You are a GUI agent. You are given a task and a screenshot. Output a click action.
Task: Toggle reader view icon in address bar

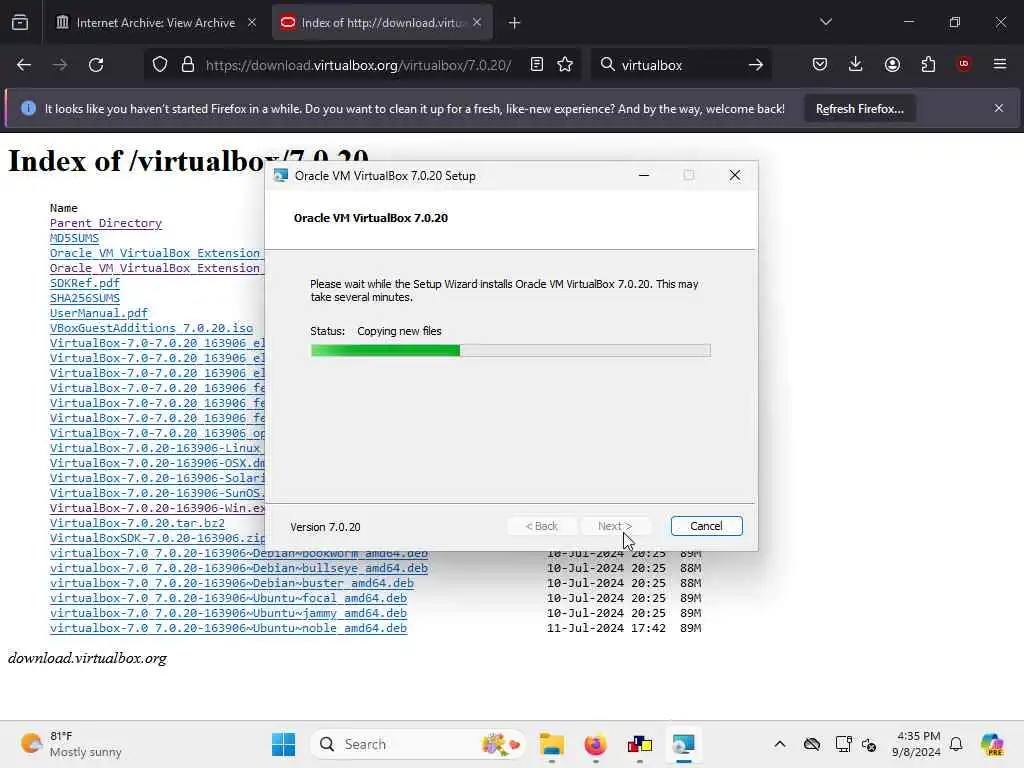[537, 65]
